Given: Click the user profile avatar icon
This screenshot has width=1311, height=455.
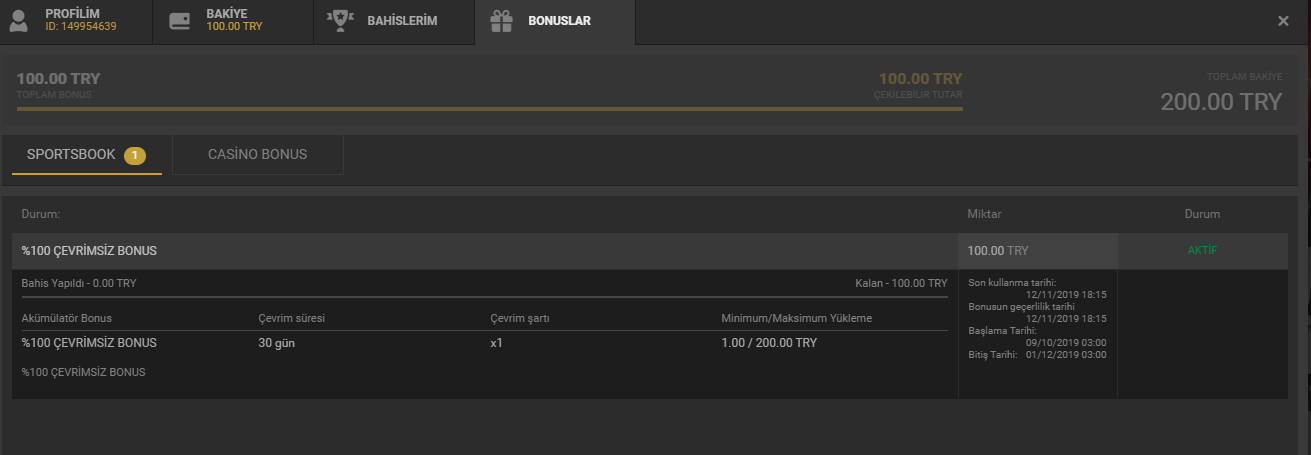Looking at the screenshot, I should (x=19, y=21).
